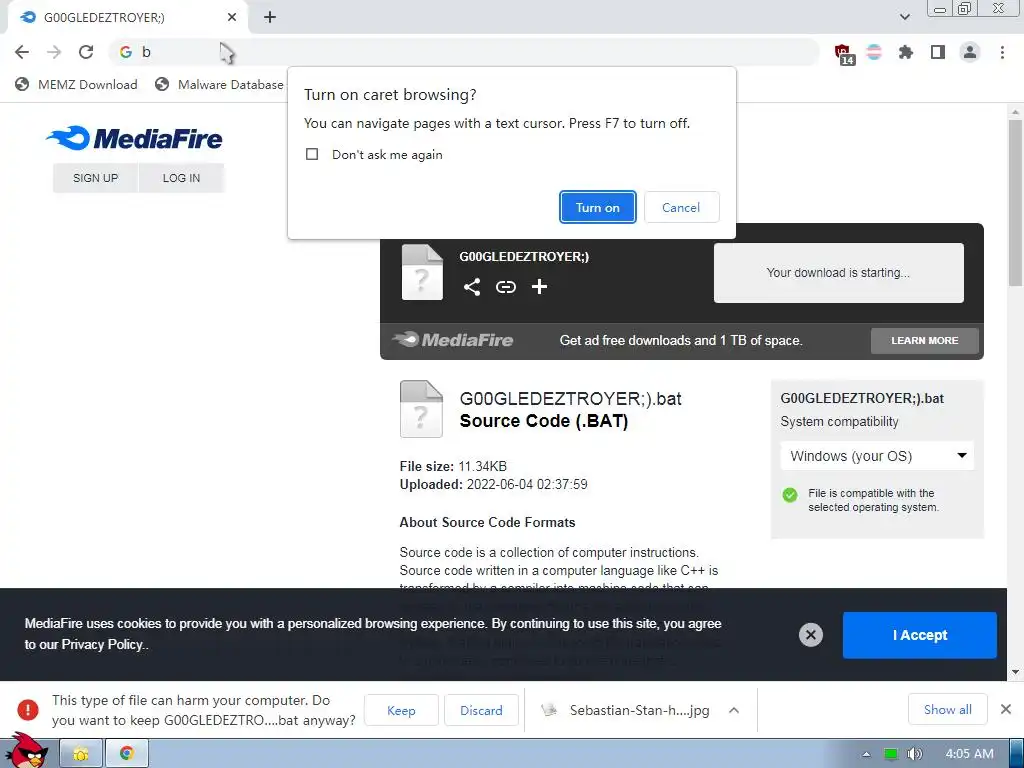The width and height of the screenshot is (1024, 768).
Task: Check the Don't ask me again box
Action: pyautogui.click(x=312, y=154)
